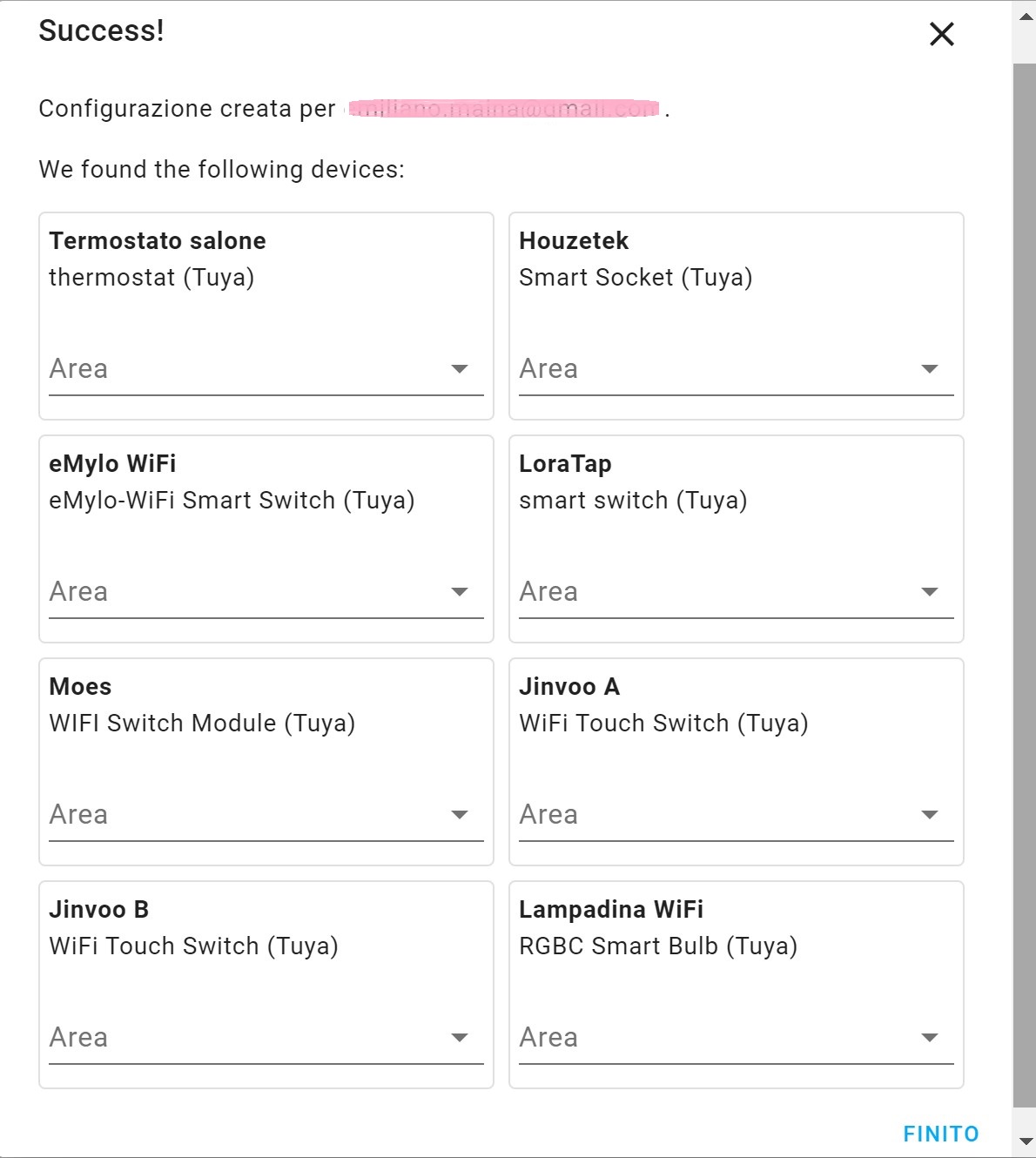1036x1158 pixels.
Task: Open Area dropdown arrow for Jinvoo A
Action: 930,815
